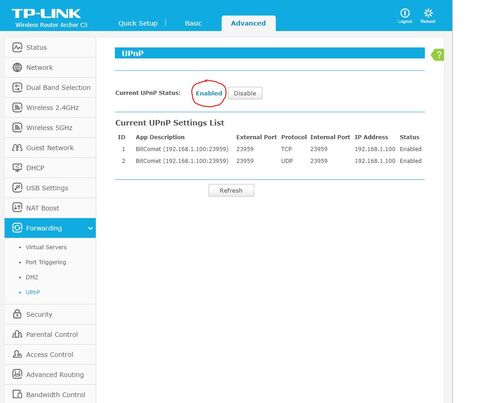
Task: Click the Enabled UPnP status text
Action: [x=209, y=93]
